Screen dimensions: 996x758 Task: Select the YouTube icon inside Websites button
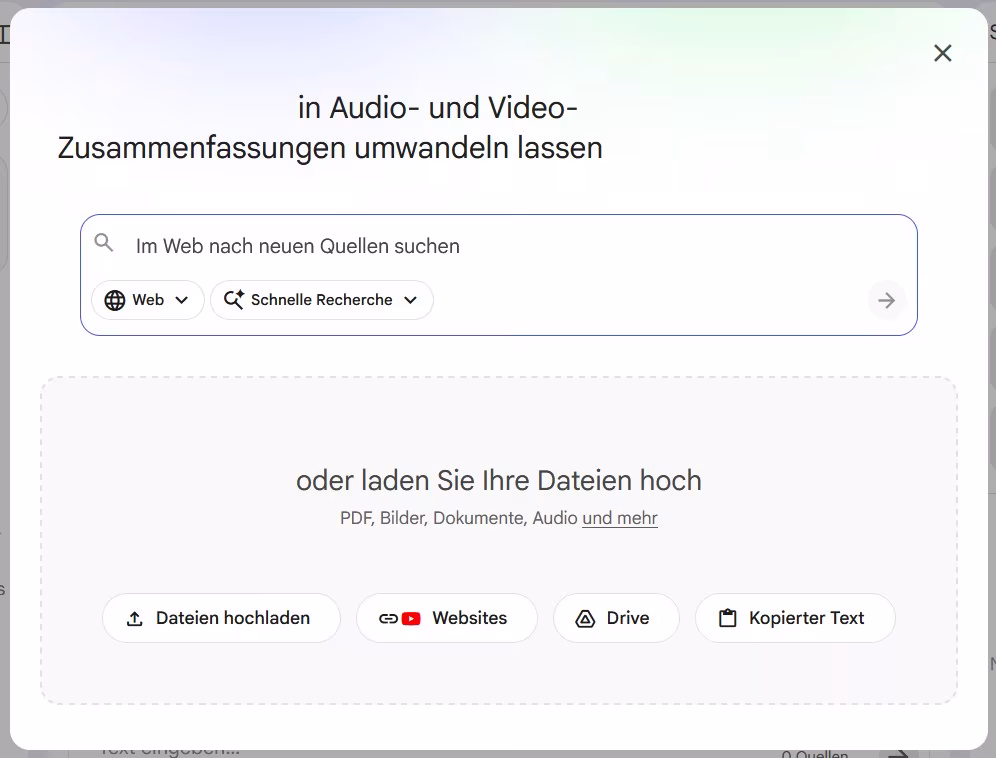tap(411, 618)
